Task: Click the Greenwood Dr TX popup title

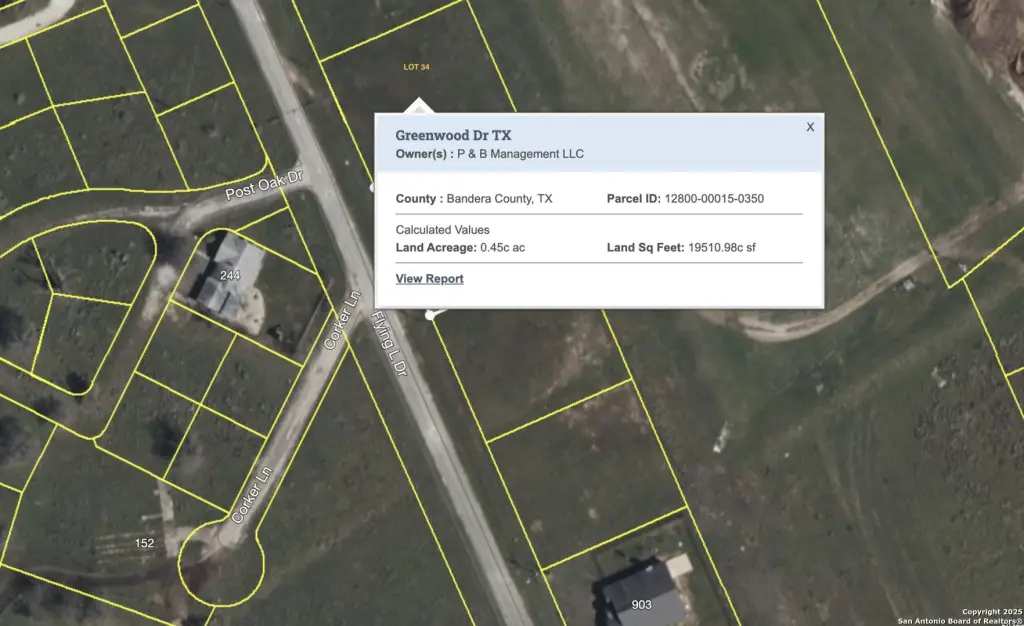Action: click(x=453, y=135)
